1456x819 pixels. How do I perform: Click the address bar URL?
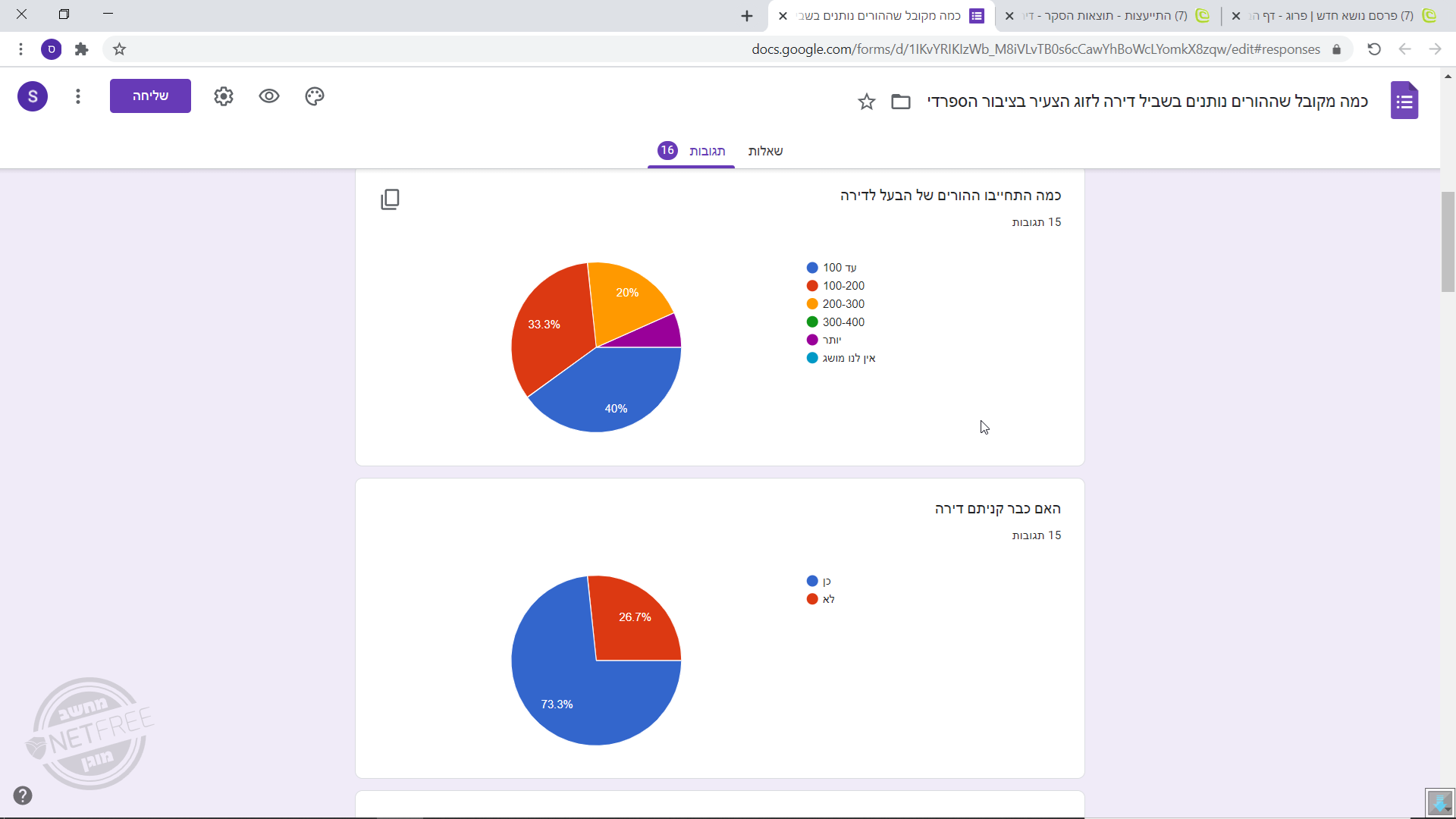click(1035, 49)
